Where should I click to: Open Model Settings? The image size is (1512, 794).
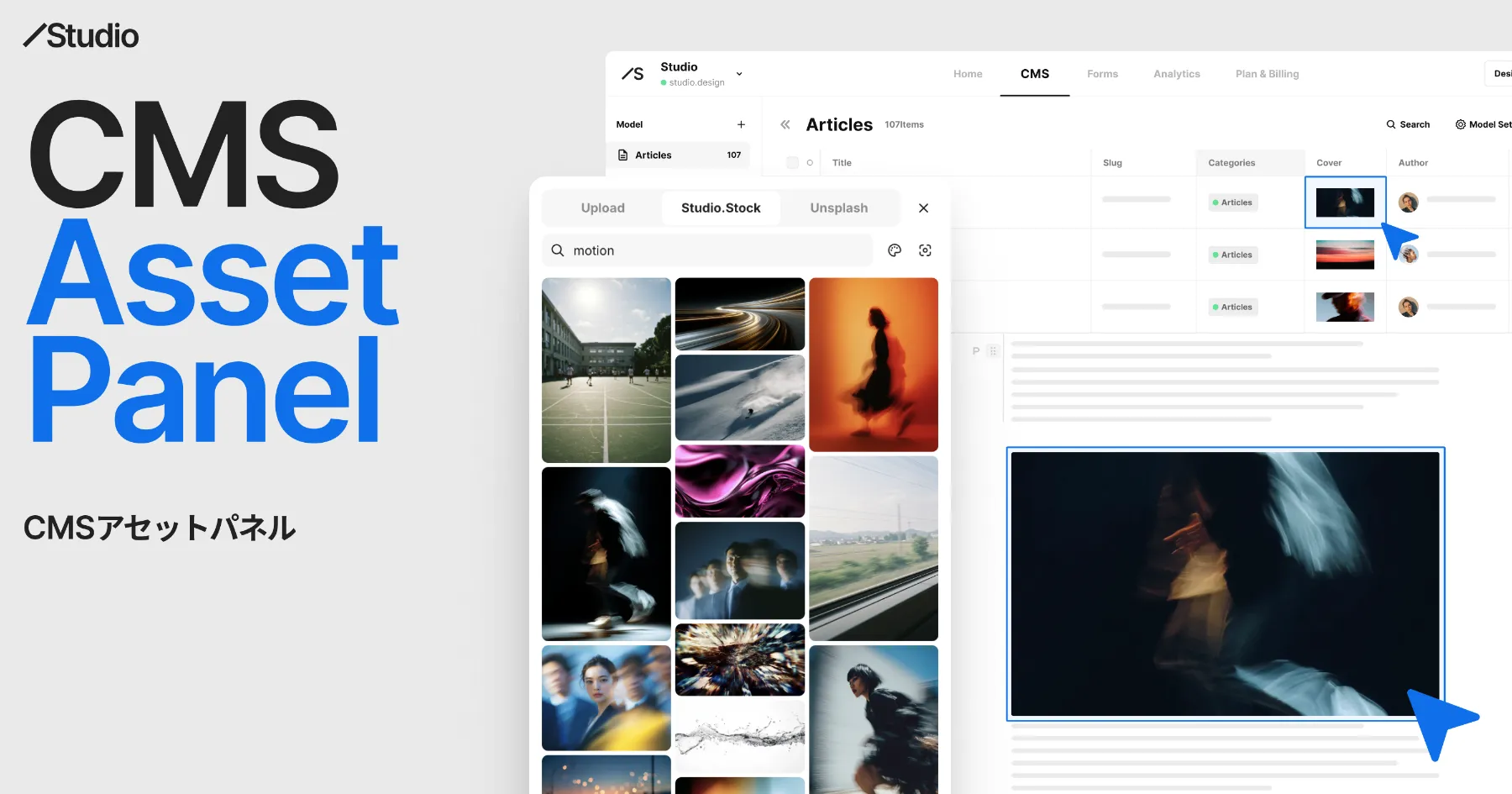tap(1483, 124)
